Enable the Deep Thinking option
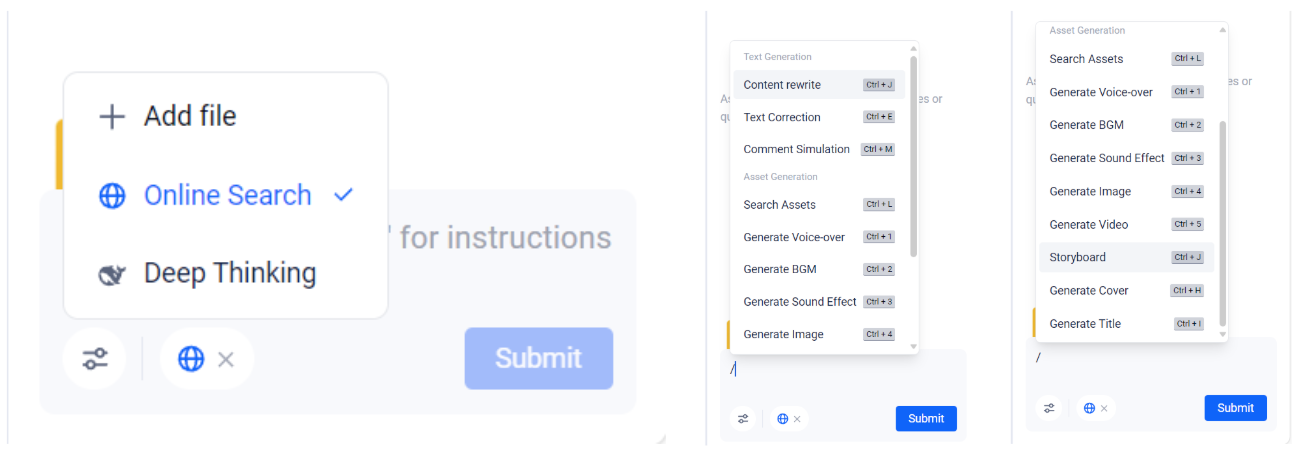This screenshot has width=1299, height=450. click(x=229, y=273)
